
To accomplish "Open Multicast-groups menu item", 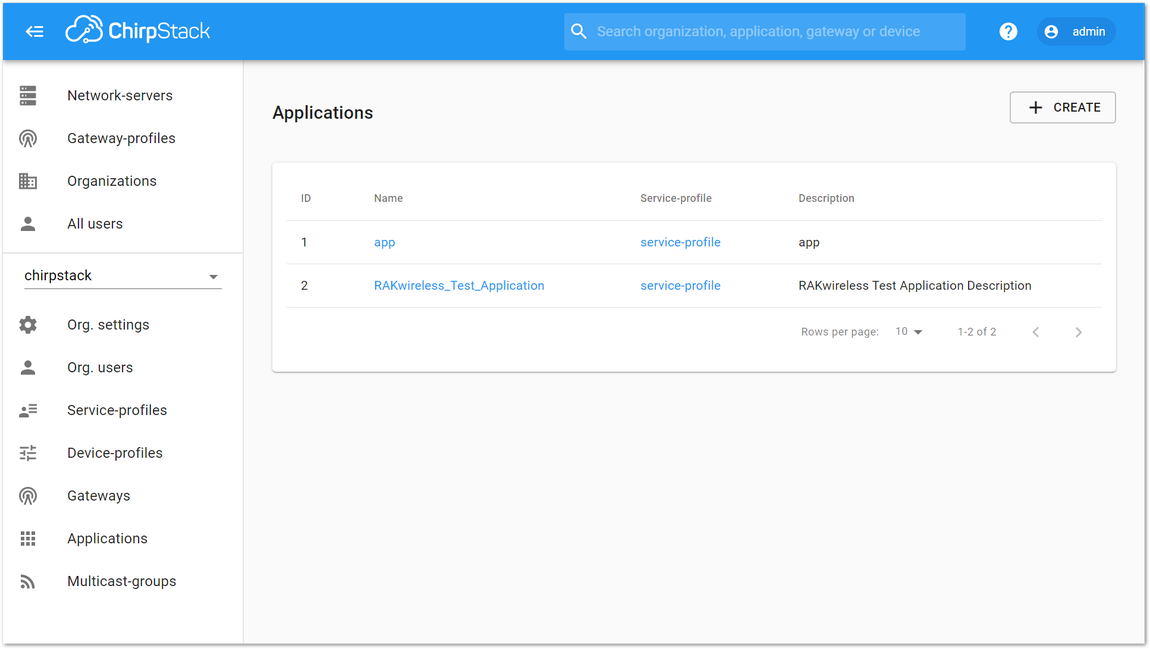I will coord(122,582).
